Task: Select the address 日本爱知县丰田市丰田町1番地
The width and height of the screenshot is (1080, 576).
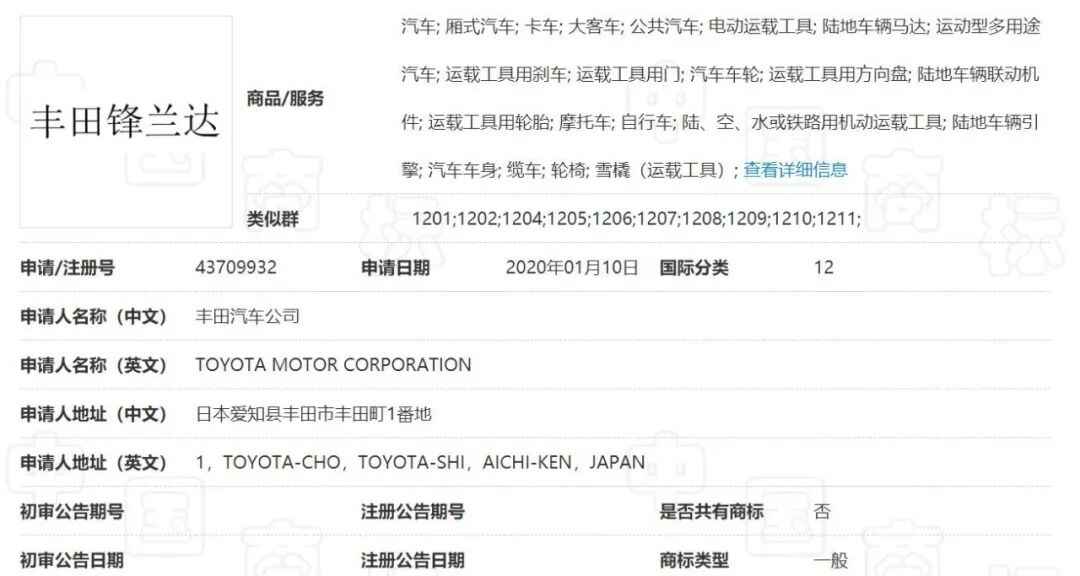Action: 313,413
